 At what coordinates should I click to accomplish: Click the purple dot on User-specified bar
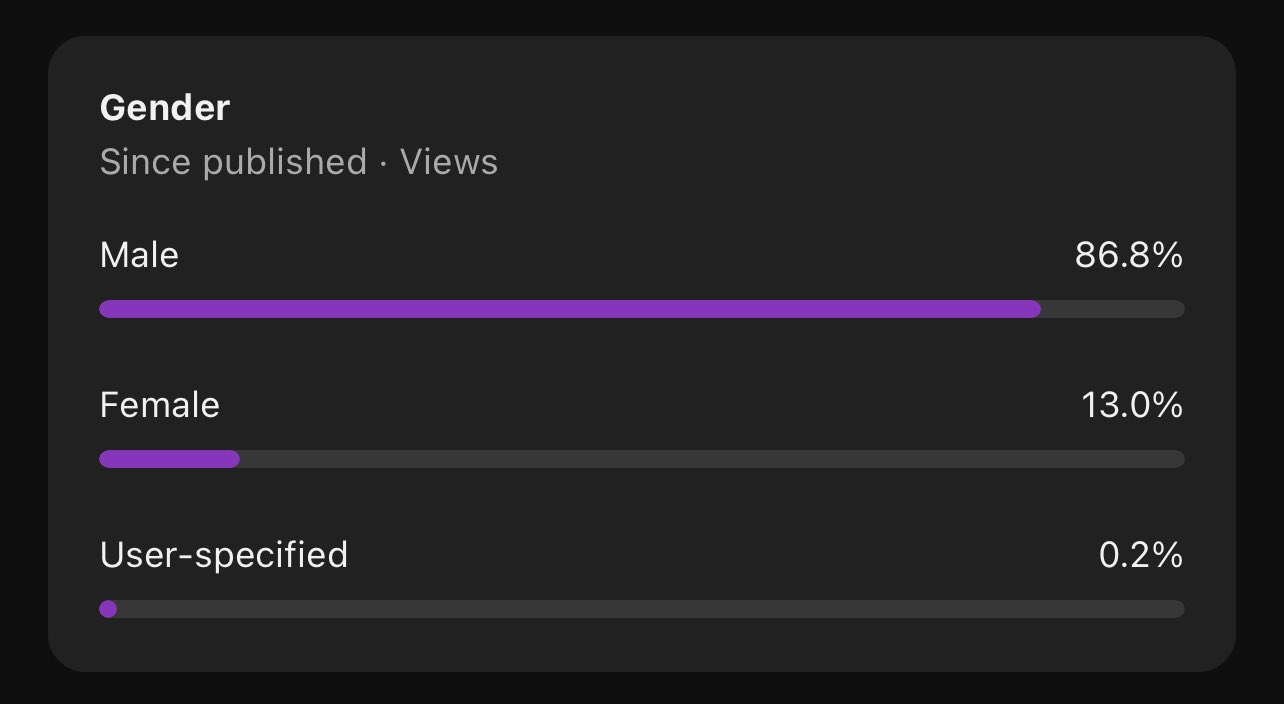pos(108,609)
